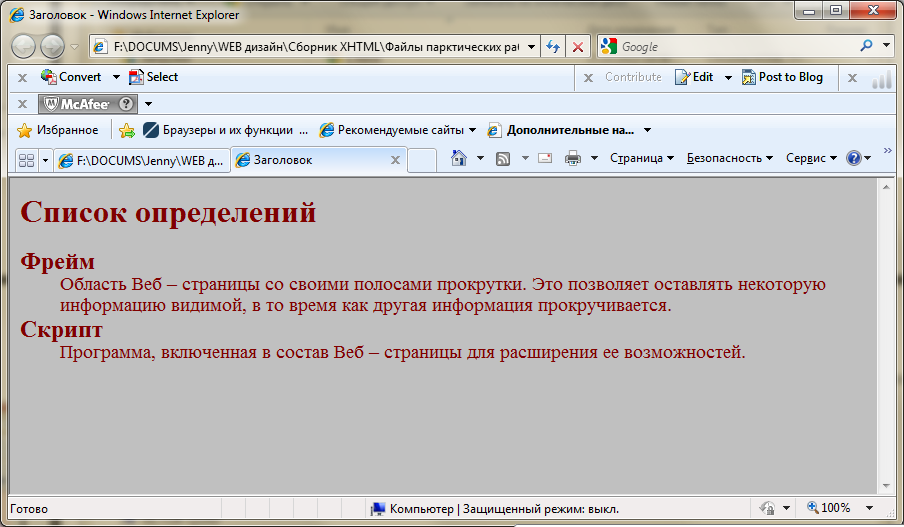Open the Quick Tabs grid view
The height and width of the screenshot is (527, 904).
click(26, 160)
